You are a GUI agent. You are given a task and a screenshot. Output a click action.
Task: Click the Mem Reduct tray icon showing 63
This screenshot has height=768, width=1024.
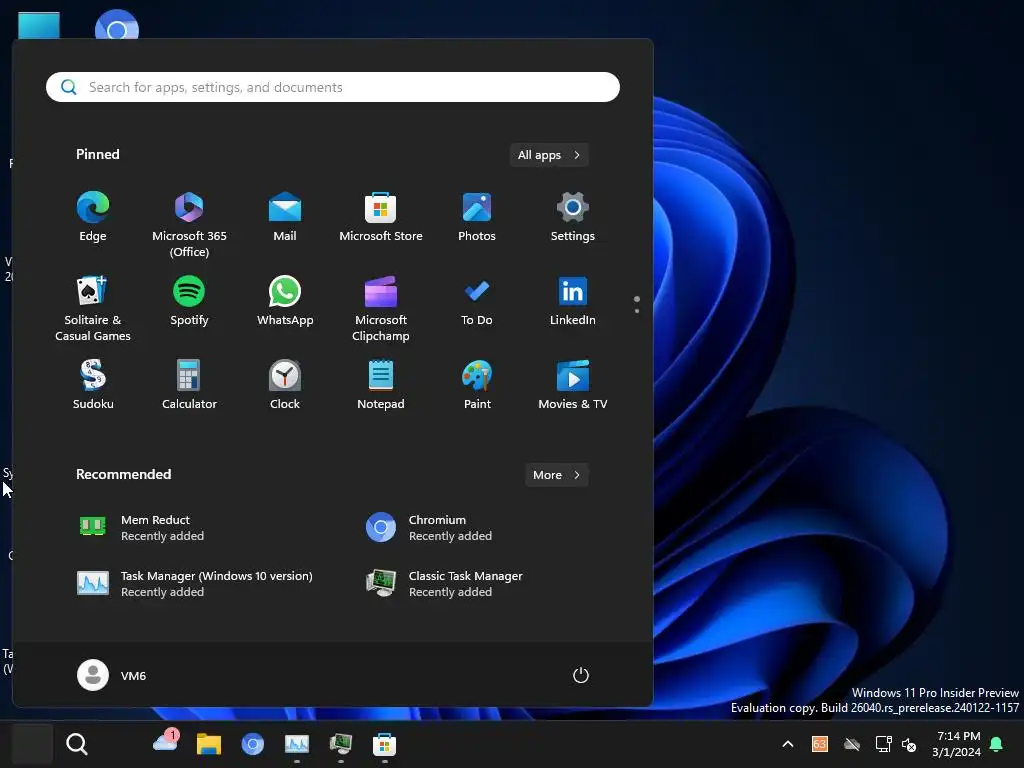pos(820,744)
